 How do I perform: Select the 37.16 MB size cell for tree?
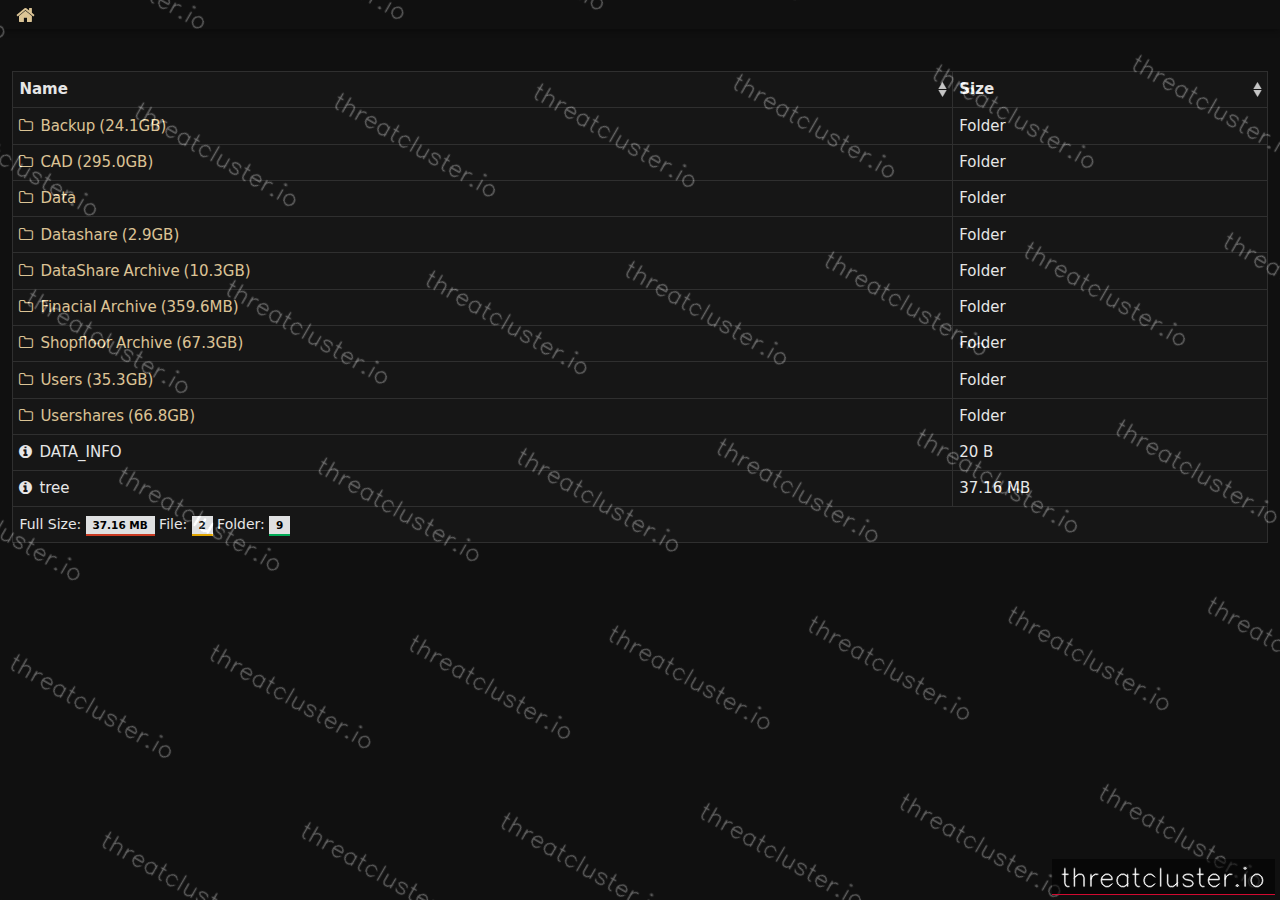pos(1109,488)
